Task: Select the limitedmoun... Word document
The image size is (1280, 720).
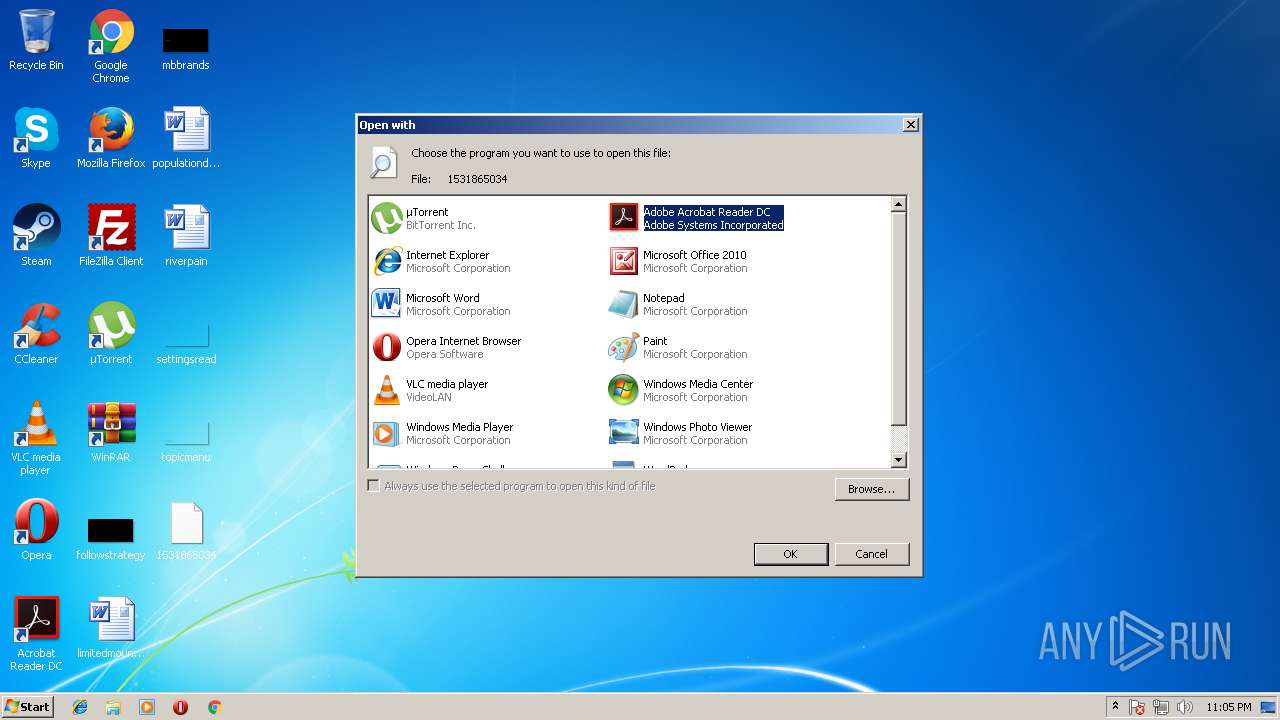Action: (111, 628)
